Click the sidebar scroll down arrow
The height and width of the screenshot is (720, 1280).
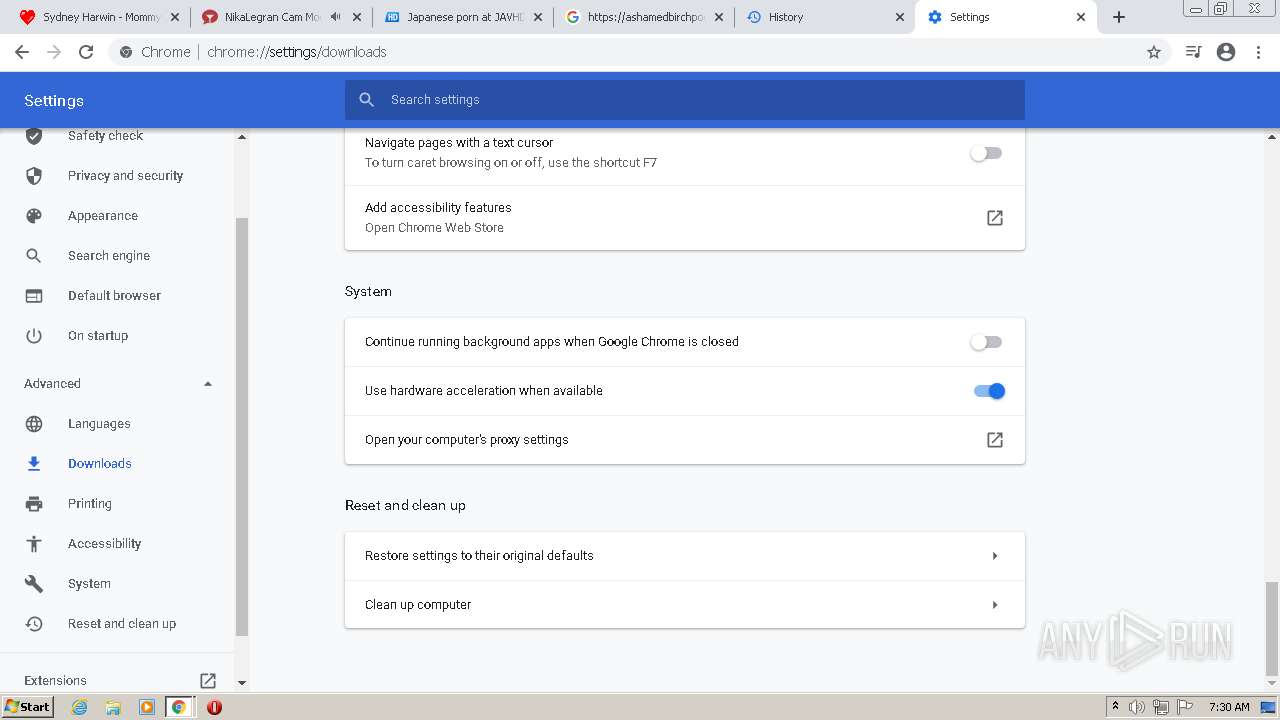click(x=241, y=683)
